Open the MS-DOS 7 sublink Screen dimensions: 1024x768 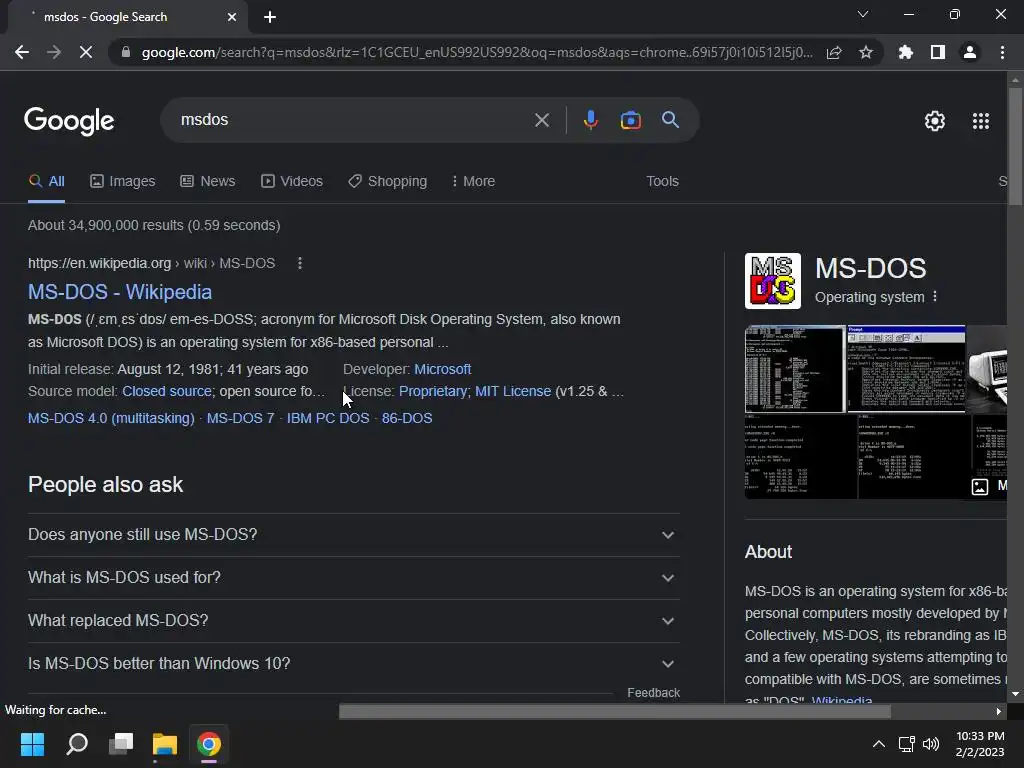pyautogui.click(x=240, y=418)
